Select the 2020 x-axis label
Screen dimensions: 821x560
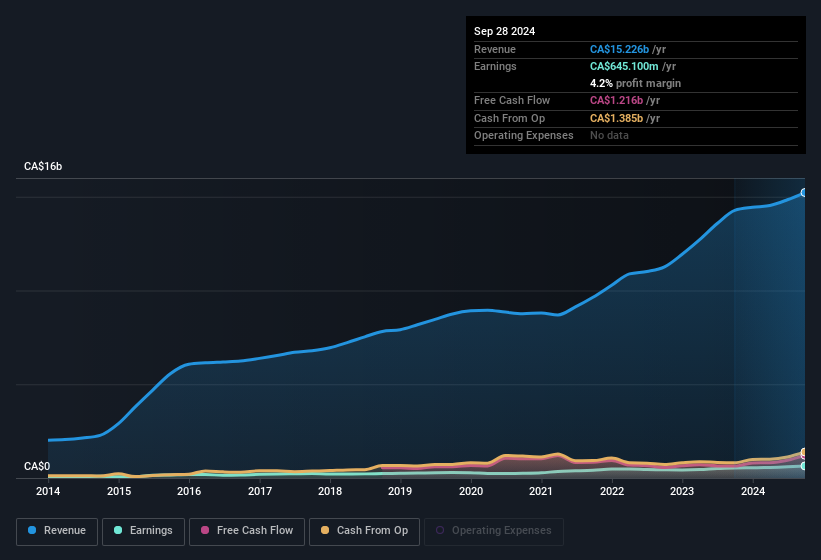pyautogui.click(x=471, y=491)
